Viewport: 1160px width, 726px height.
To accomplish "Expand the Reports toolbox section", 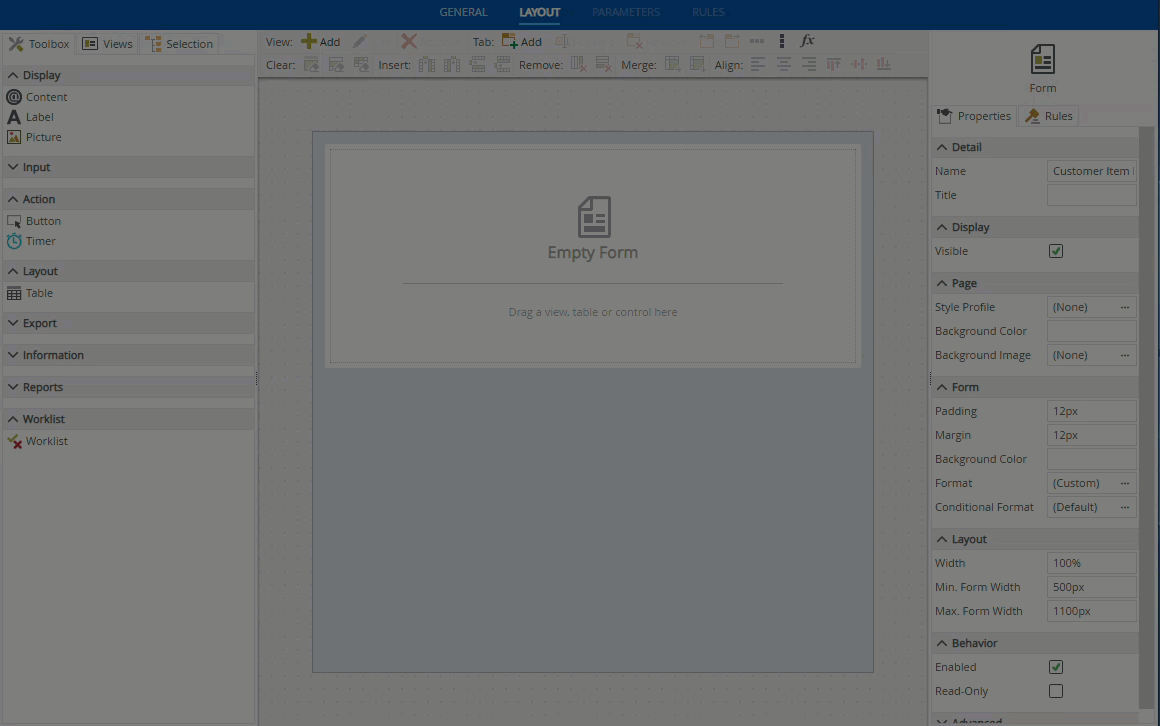I will tap(42, 387).
